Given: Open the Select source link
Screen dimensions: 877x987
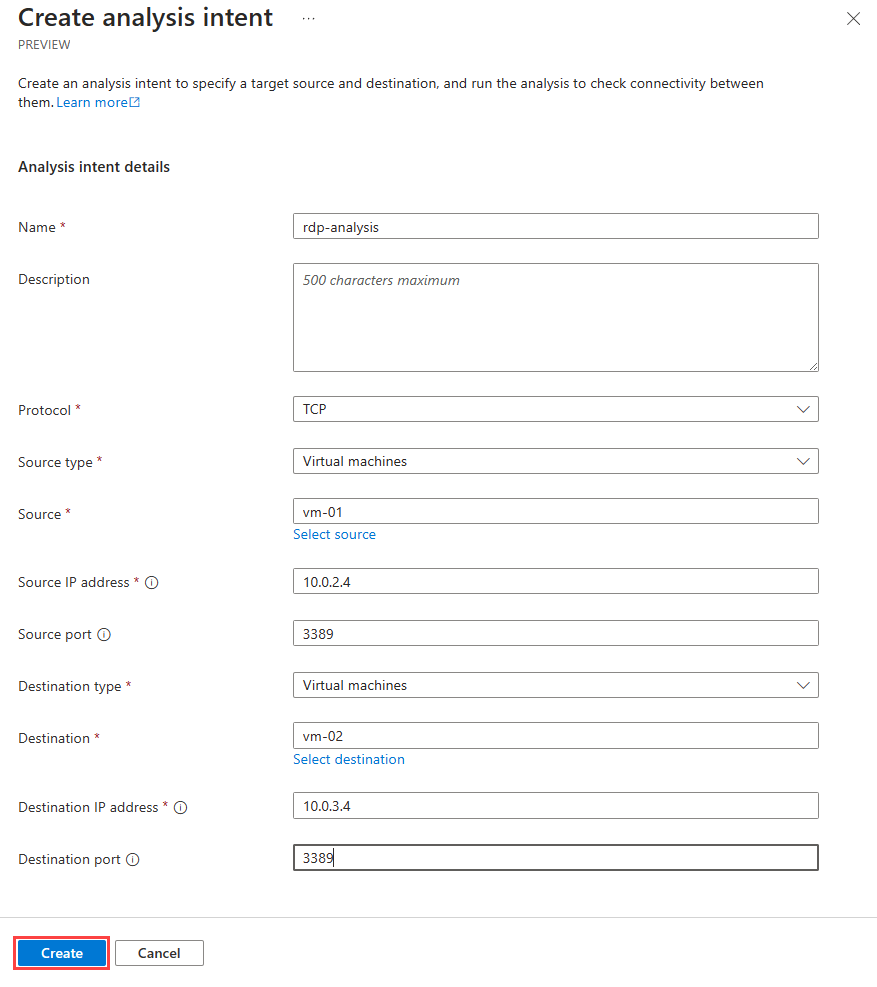Looking at the screenshot, I should [334, 535].
